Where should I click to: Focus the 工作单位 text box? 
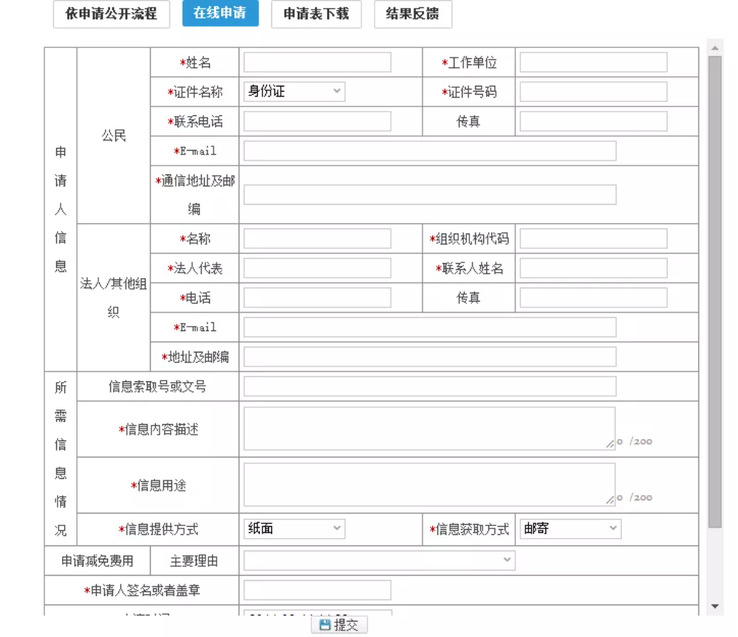[x=593, y=63]
